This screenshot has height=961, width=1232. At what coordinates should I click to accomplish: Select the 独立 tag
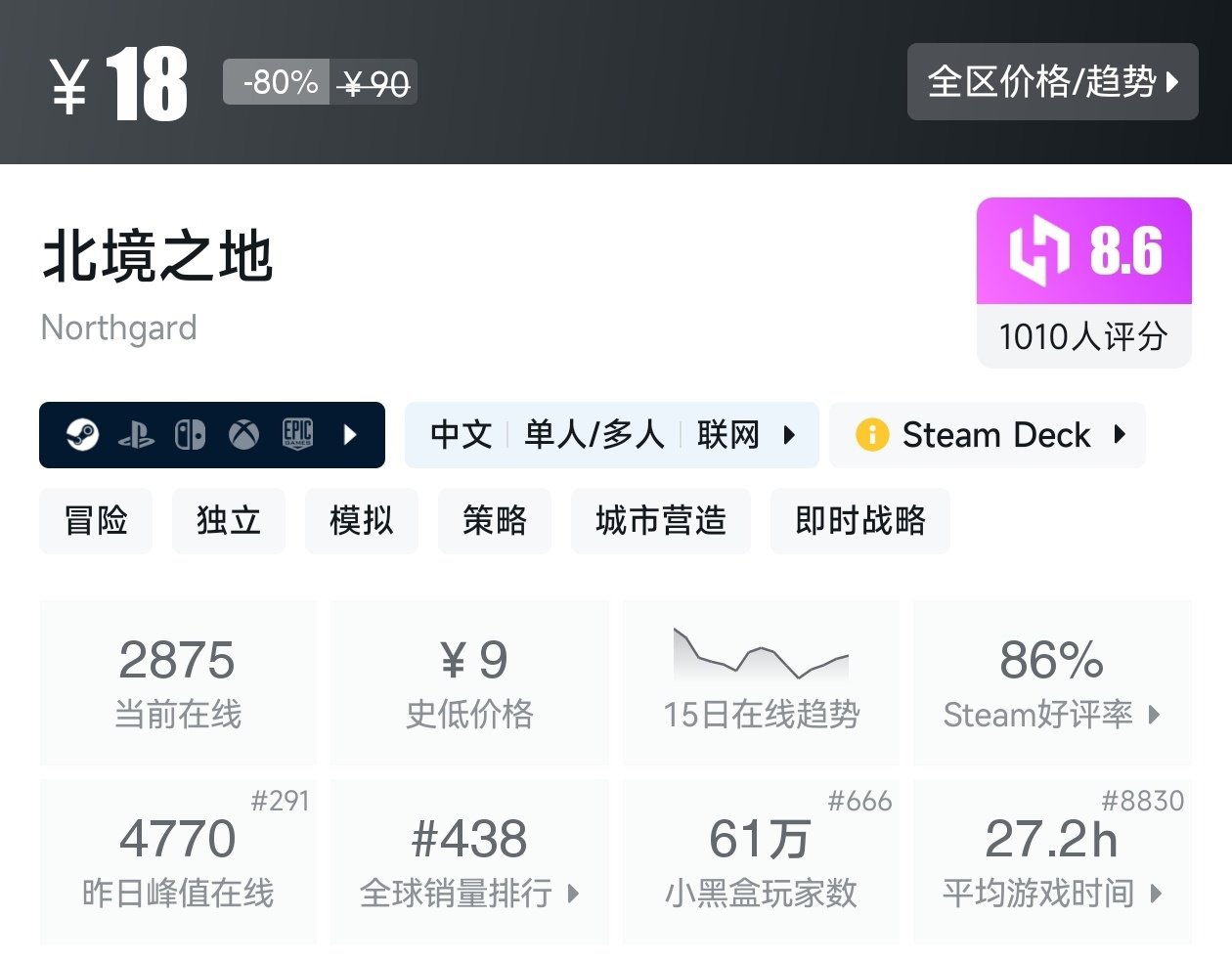[x=229, y=521]
